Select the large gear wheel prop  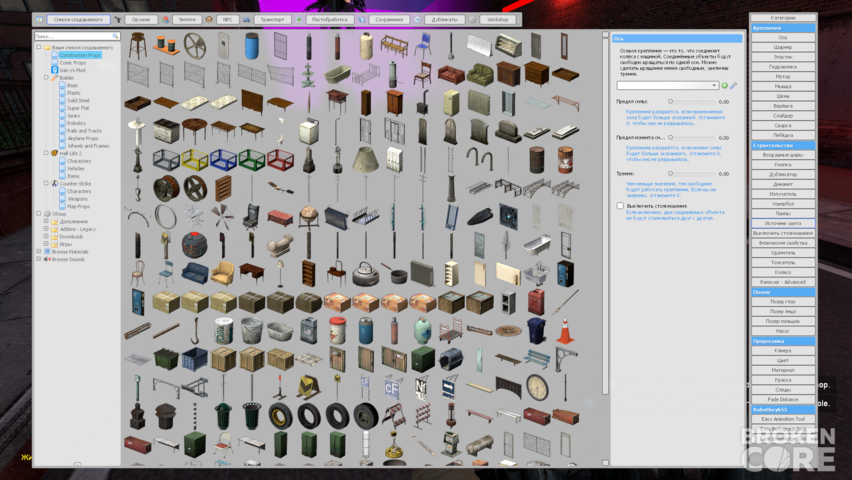click(x=195, y=46)
